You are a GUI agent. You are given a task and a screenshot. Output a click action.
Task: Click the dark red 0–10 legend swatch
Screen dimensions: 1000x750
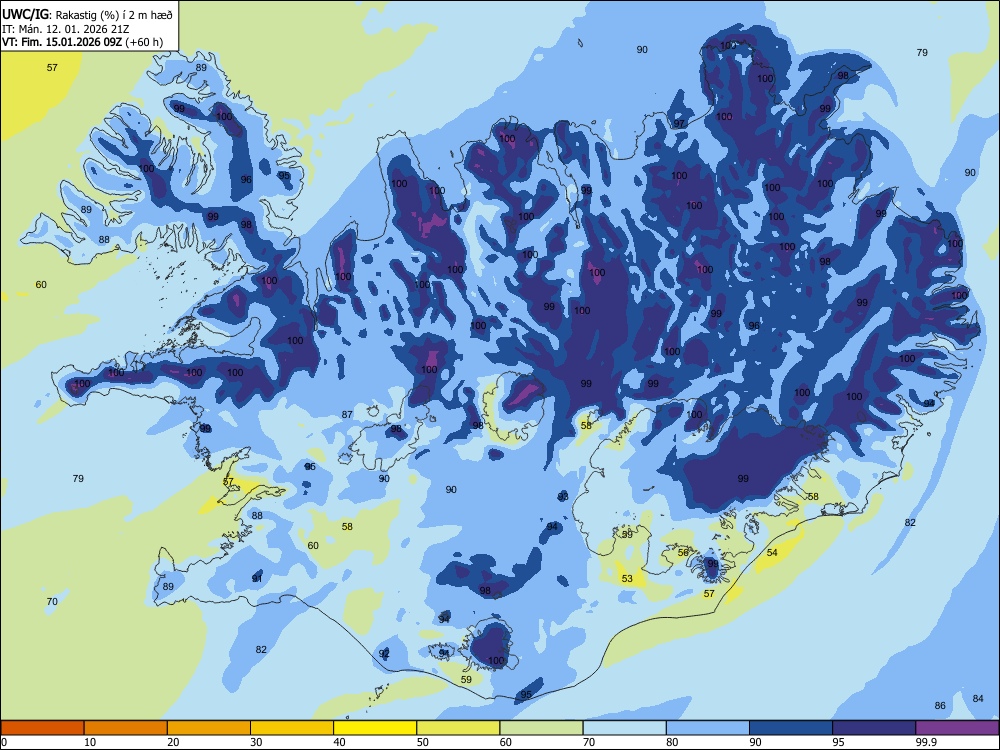[42, 728]
